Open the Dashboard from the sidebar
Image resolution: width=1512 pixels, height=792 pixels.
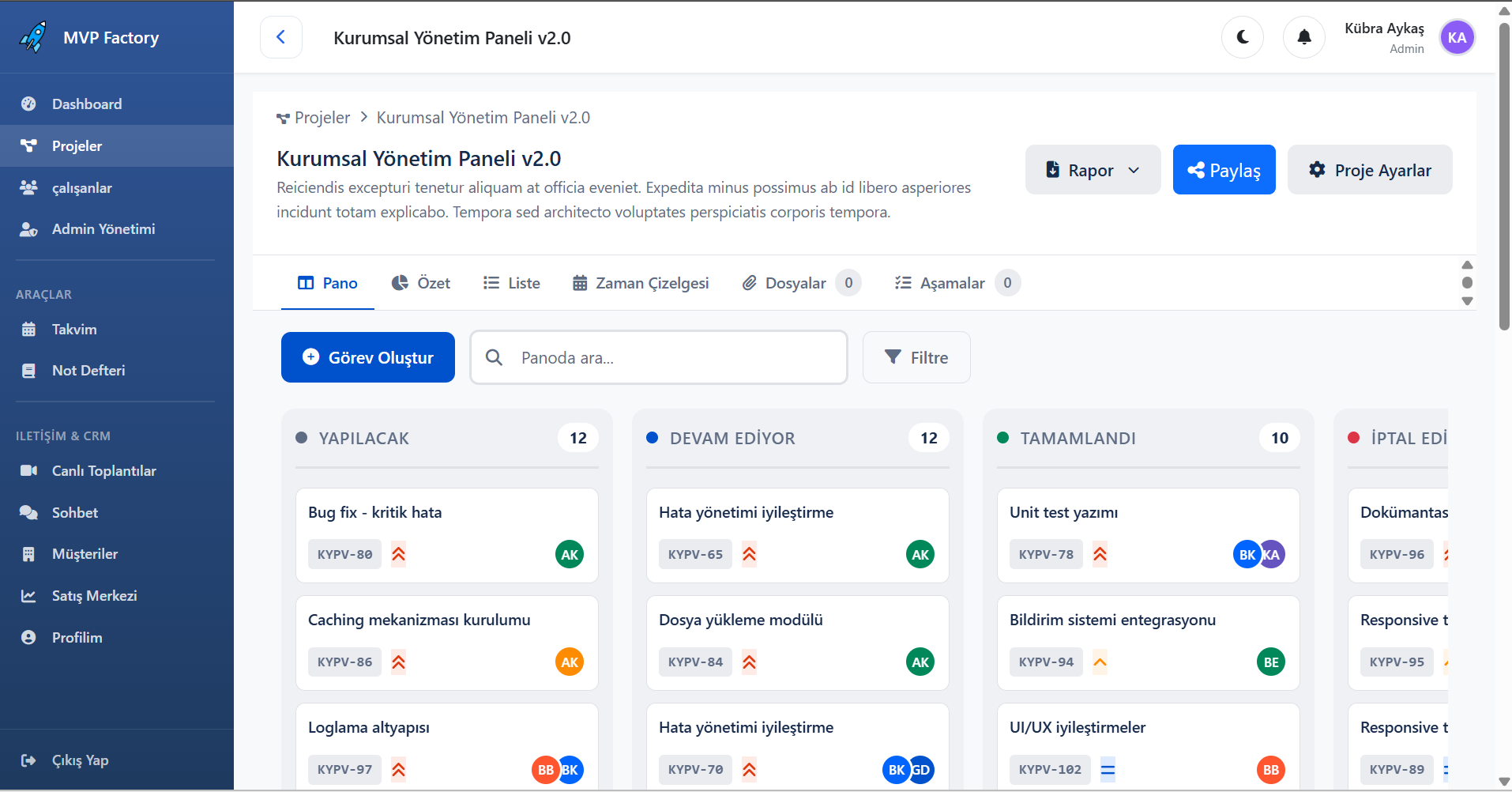coord(86,104)
